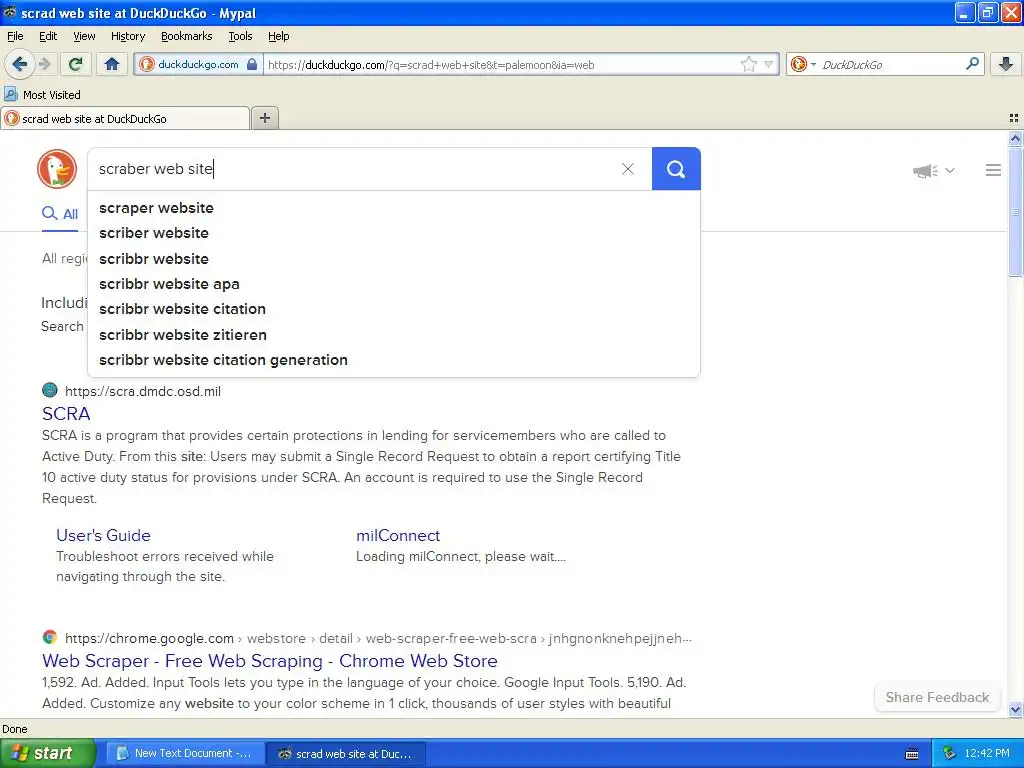
Task: Open the View menu
Action: click(84, 36)
